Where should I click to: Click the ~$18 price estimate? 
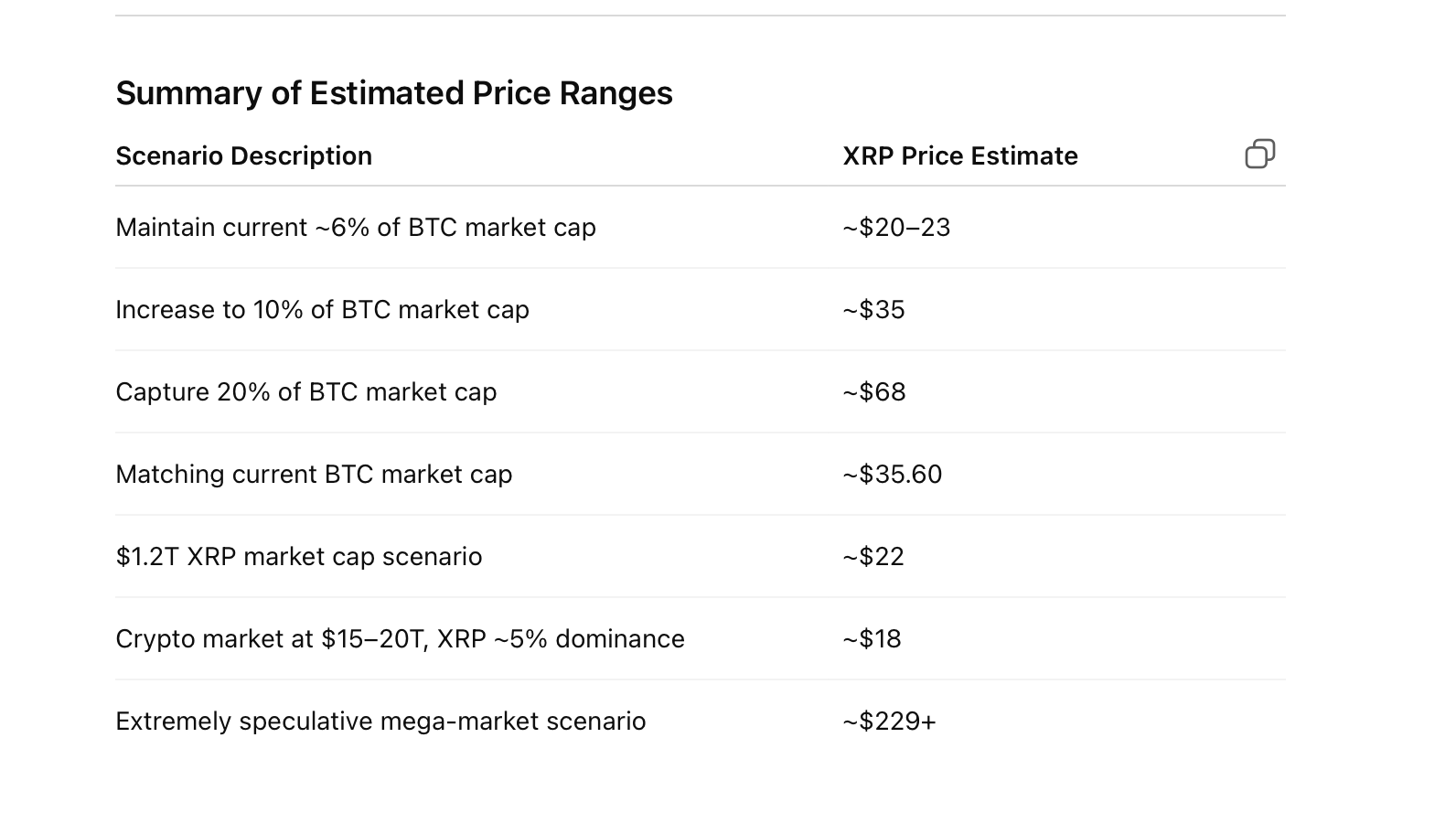[x=872, y=639]
